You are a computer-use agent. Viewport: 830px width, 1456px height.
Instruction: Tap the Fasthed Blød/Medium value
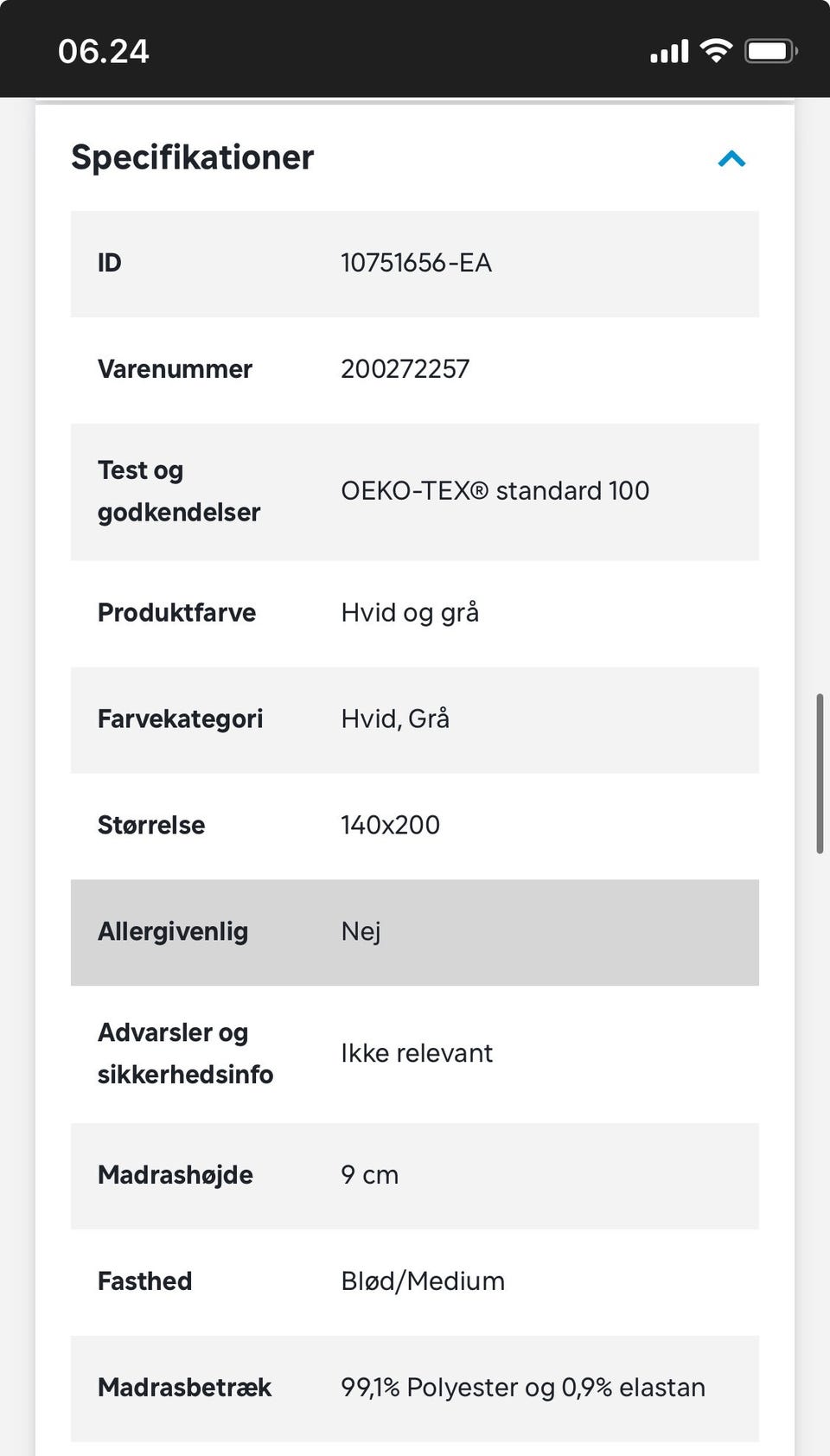coord(423,1281)
